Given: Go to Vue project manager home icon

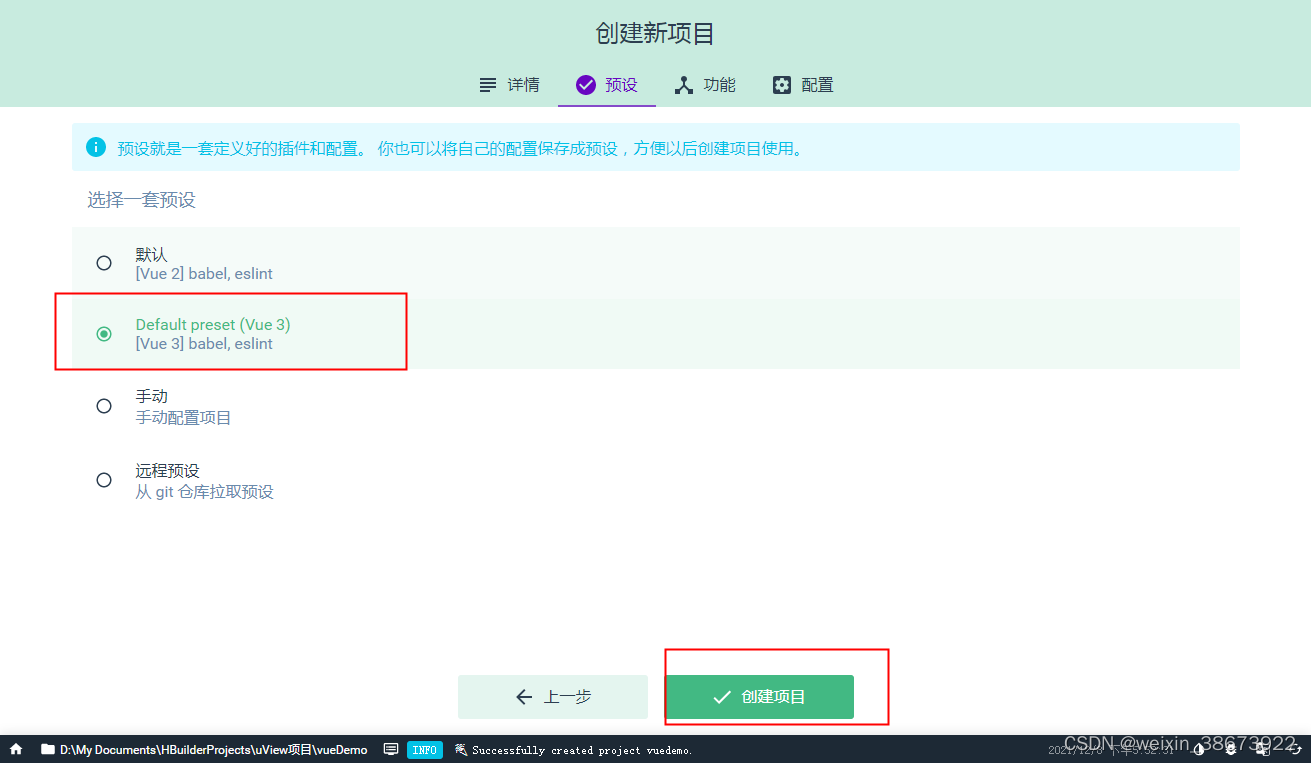Looking at the screenshot, I should (x=16, y=749).
